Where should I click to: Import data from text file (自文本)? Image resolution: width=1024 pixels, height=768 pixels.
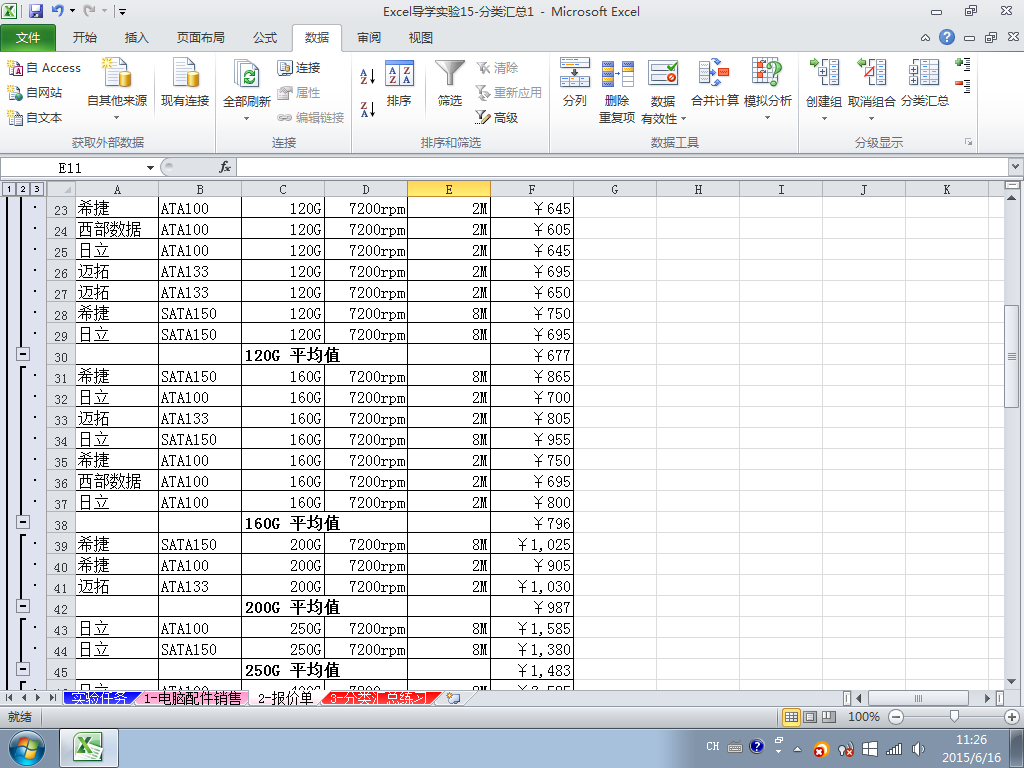(x=35, y=118)
